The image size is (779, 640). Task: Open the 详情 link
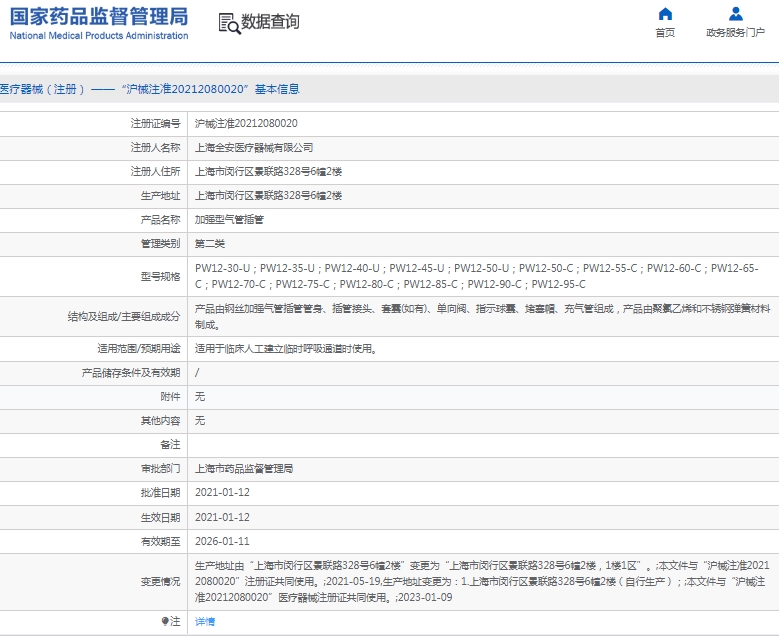coord(205,622)
